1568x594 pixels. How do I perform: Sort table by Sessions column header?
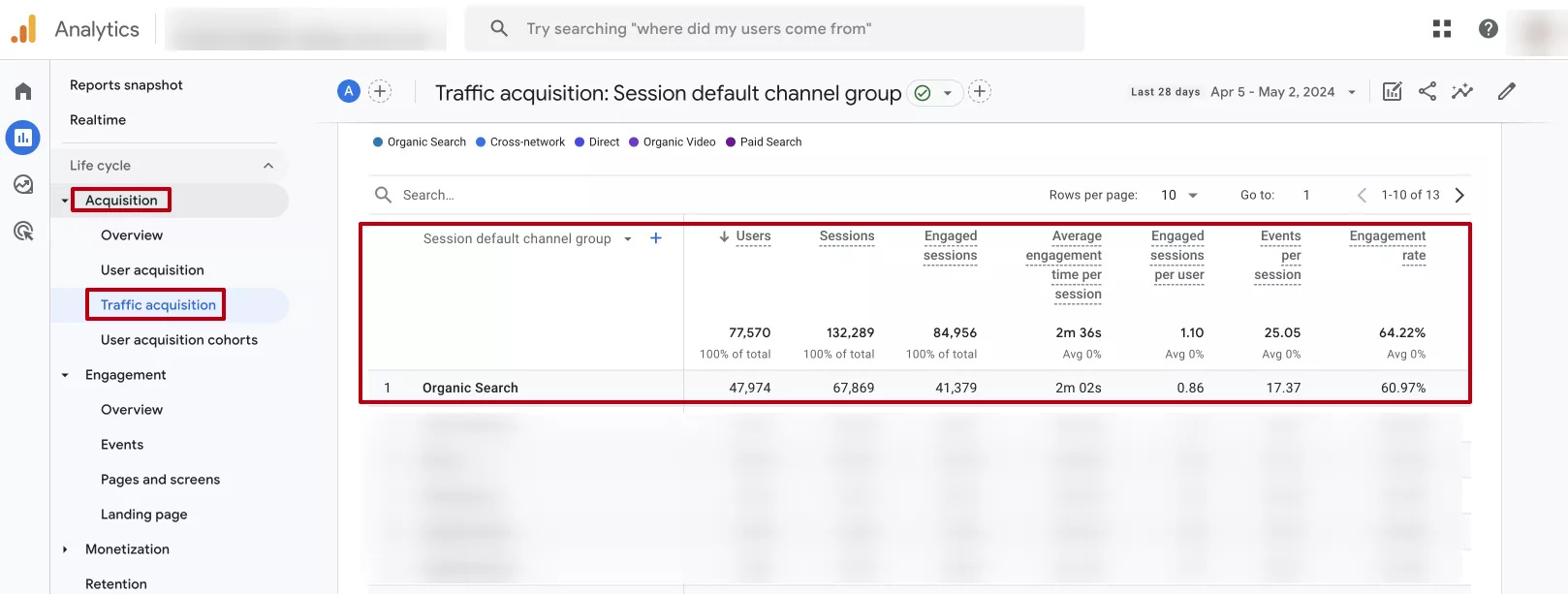(847, 235)
